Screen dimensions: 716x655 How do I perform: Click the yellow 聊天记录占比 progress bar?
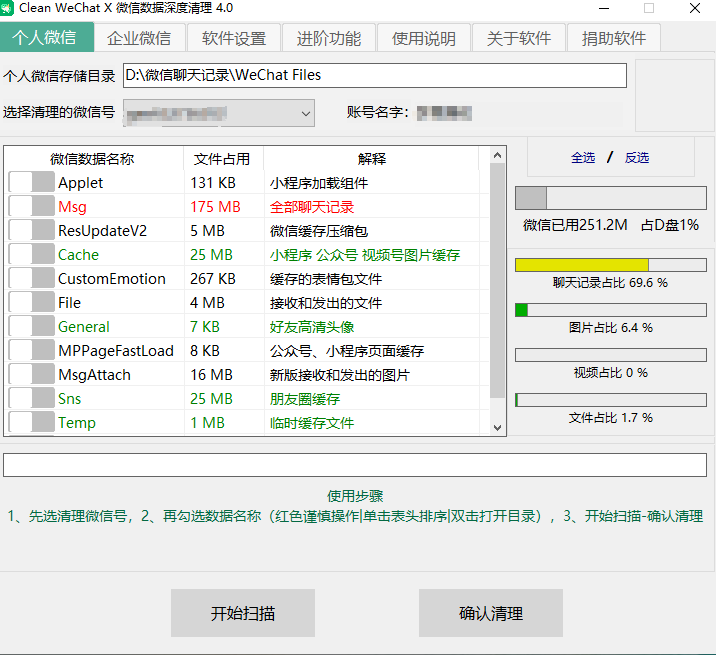point(611,265)
